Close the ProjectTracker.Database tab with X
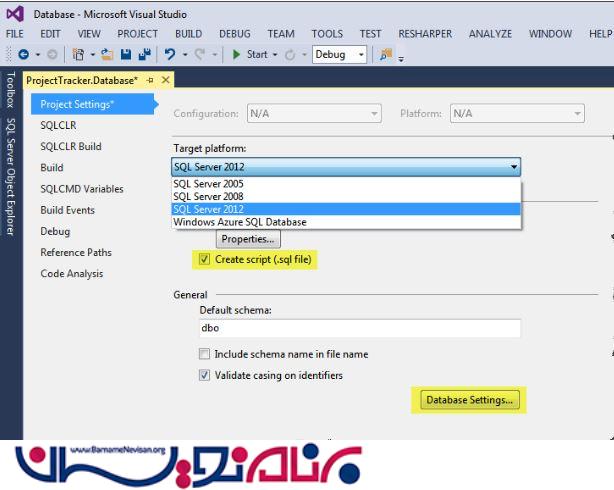The image size is (614, 490). click(165, 80)
